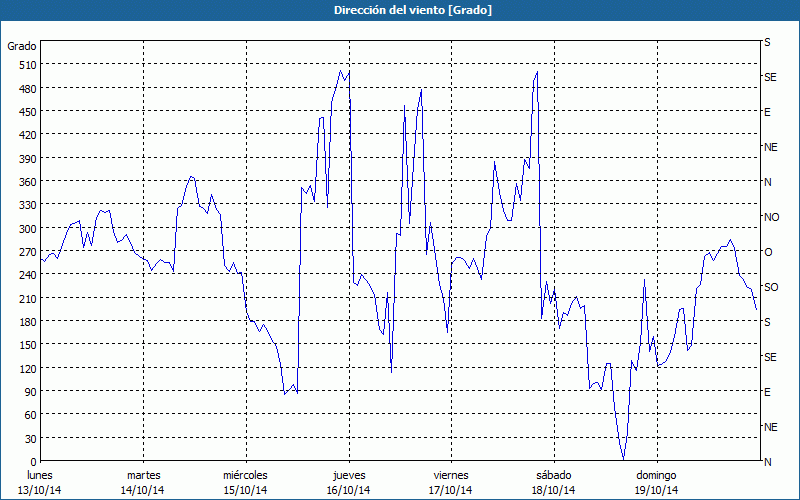Image resolution: width=800 pixels, height=500 pixels.
Task: Click the NO compass label on right axis
Action: [x=771, y=217]
